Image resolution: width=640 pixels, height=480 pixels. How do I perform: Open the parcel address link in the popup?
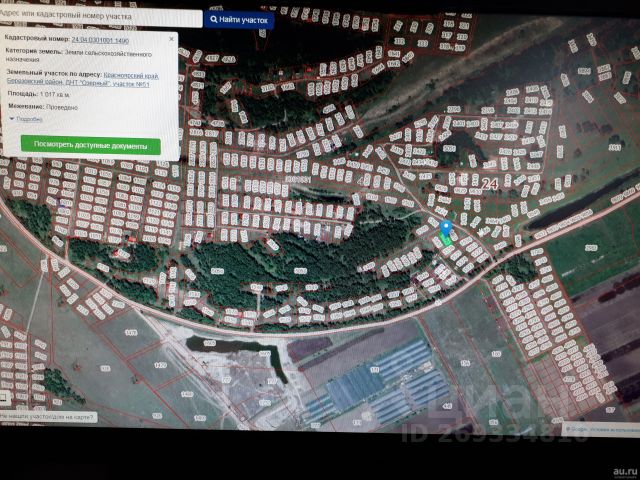coord(83,80)
